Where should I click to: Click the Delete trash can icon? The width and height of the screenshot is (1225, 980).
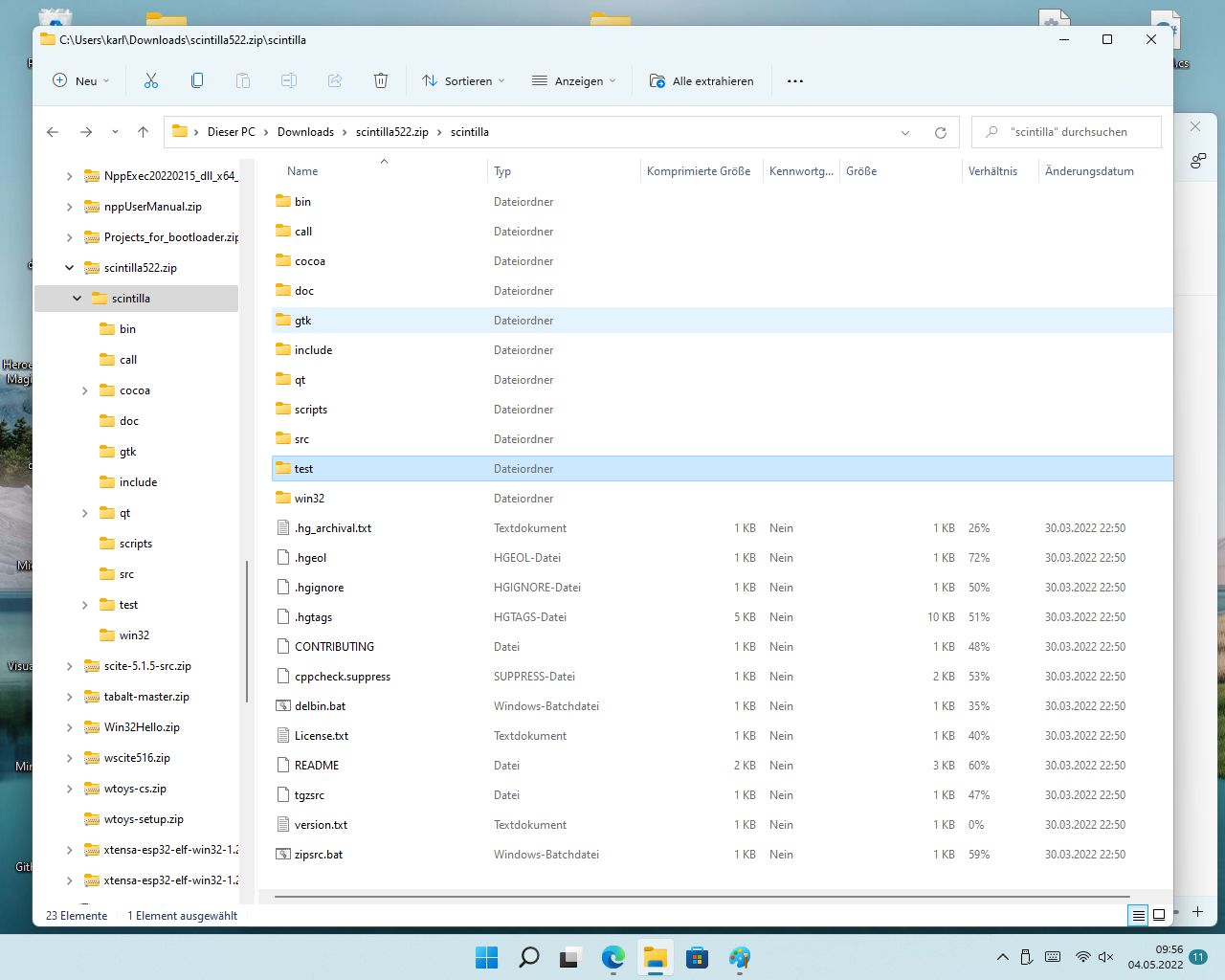point(381,81)
